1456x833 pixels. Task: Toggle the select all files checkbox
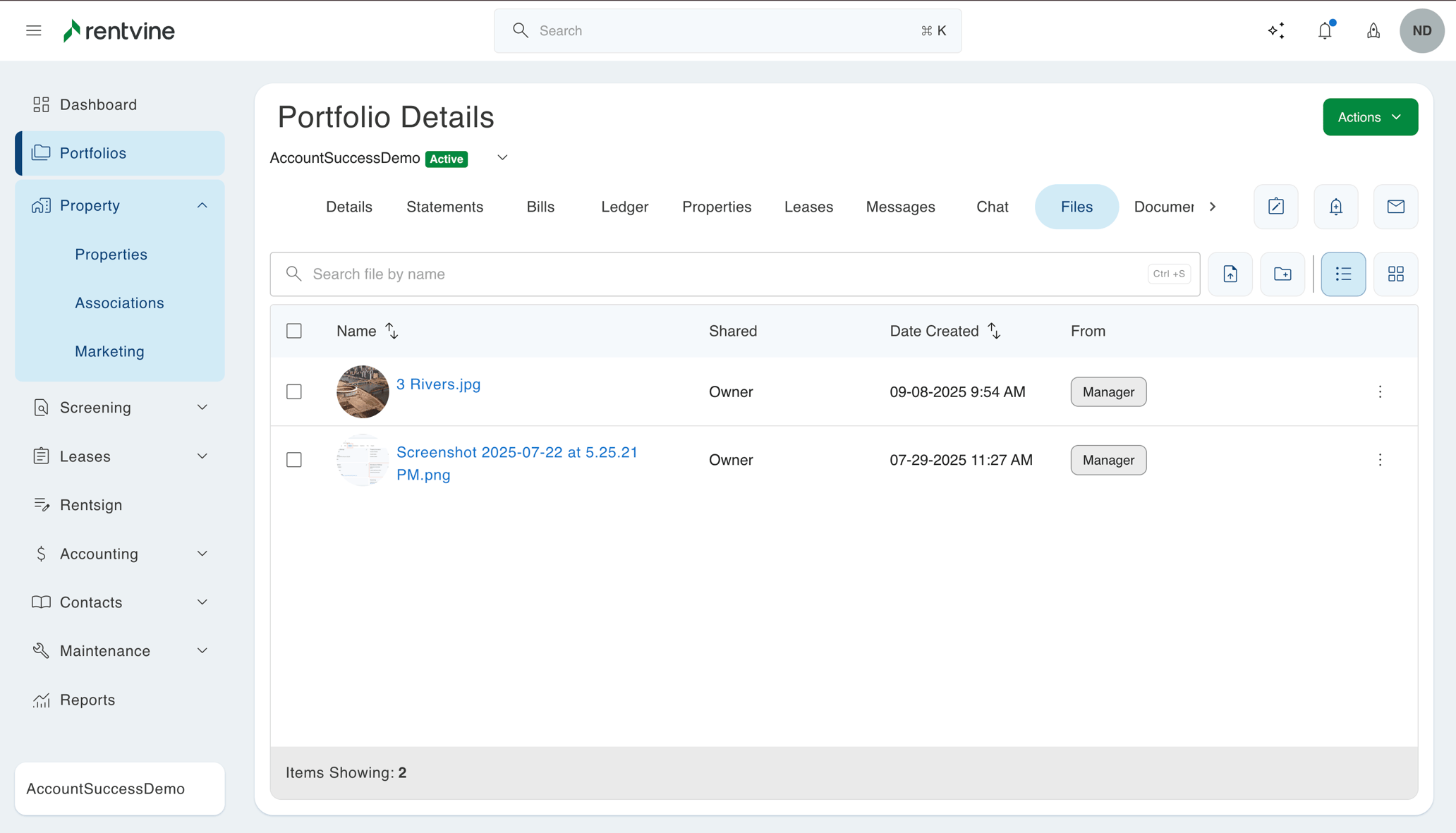click(x=294, y=331)
